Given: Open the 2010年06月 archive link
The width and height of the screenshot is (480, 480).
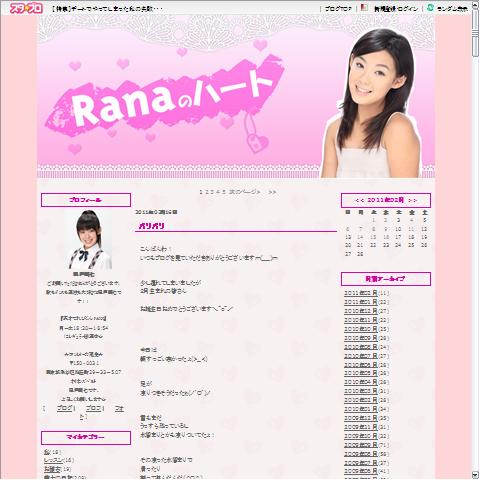Looking at the screenshot, I should click(x=361, y=365).
